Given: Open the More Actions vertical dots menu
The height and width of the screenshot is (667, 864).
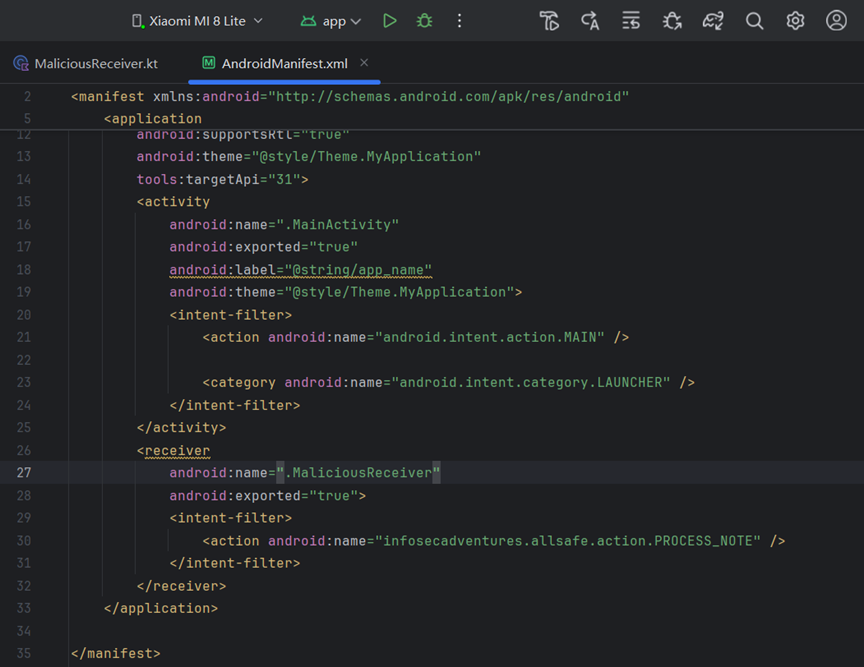Looking at the screenshot, I should pos(459,21).
